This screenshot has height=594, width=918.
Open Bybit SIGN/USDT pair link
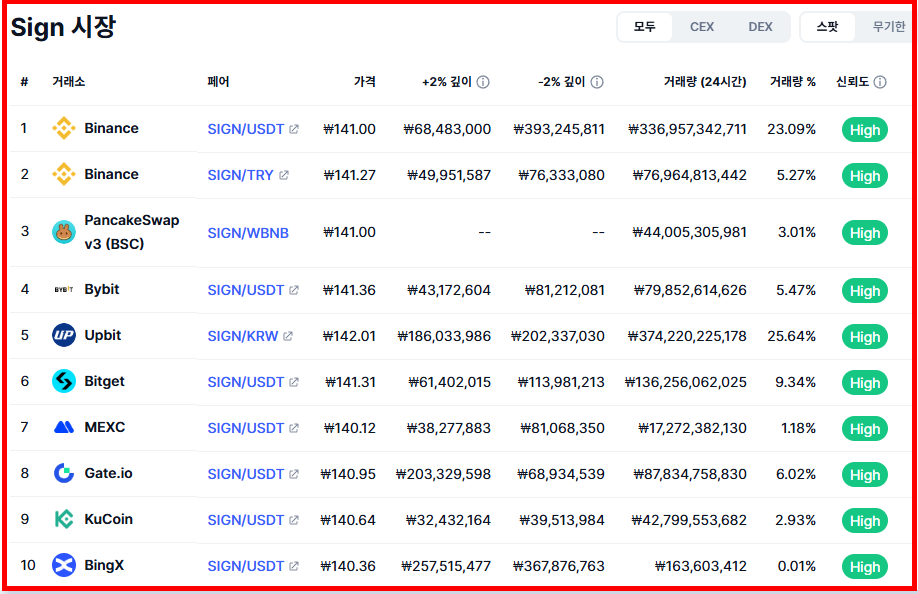tap(245, 290)
